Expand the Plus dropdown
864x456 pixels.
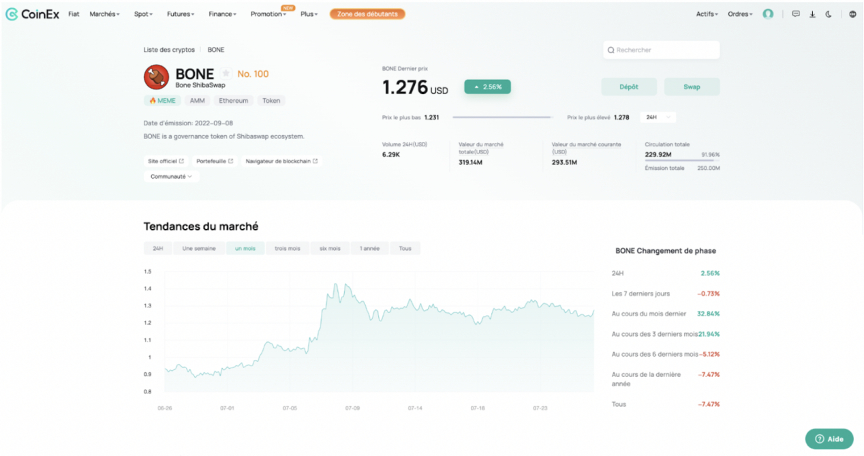(x=309, y=14)
